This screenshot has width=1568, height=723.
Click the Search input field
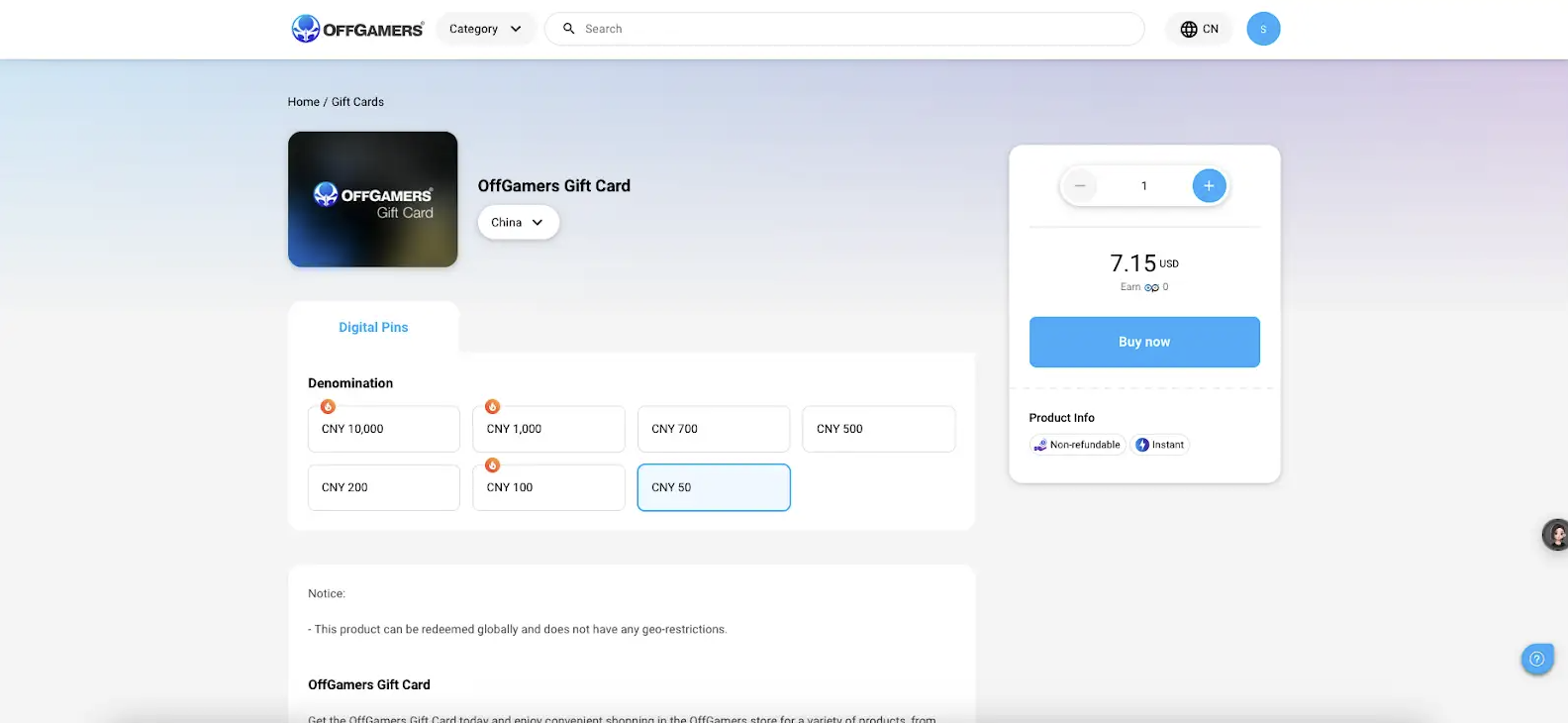[x=844, y=29]
